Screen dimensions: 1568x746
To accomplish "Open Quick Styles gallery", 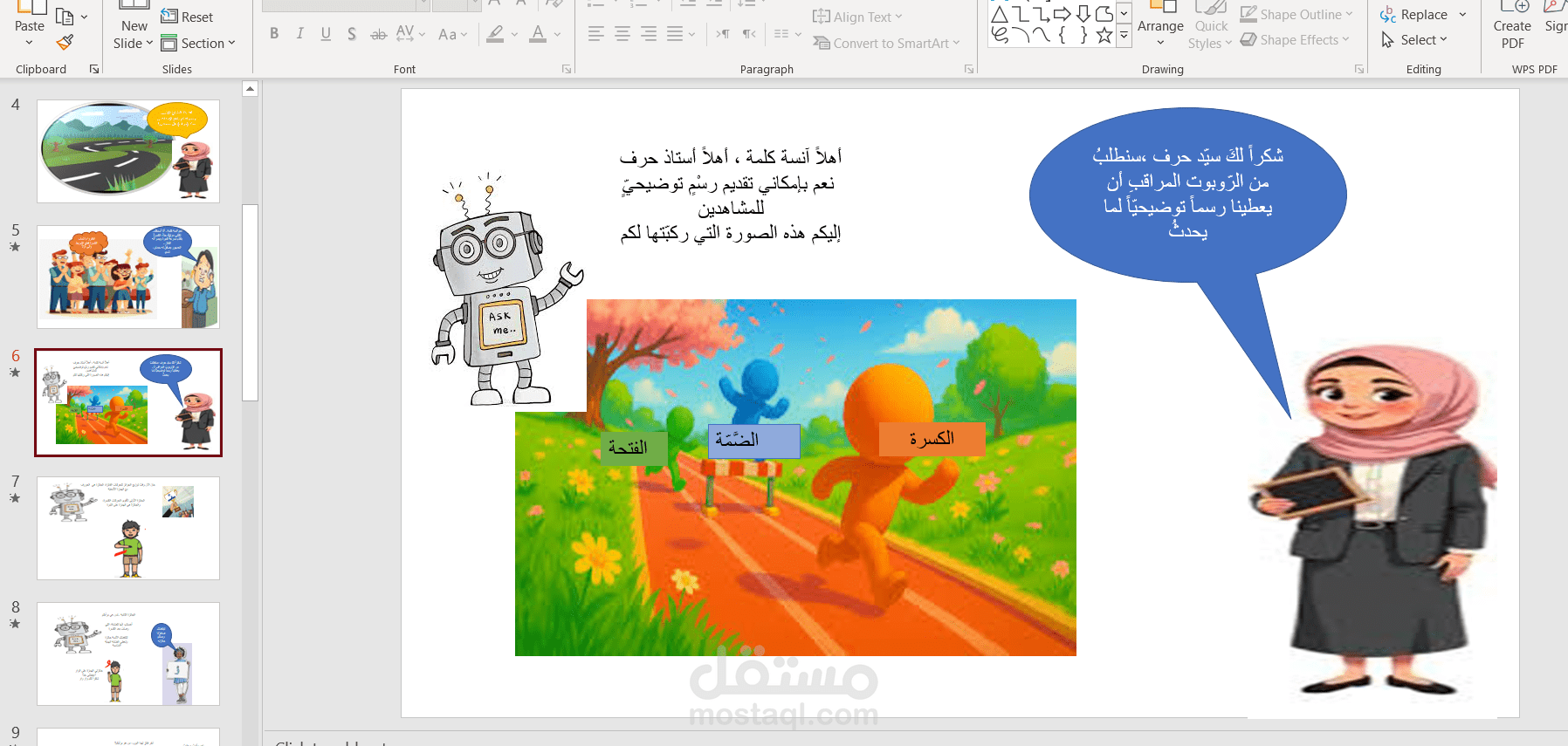I will click(x=1210, y=26).
